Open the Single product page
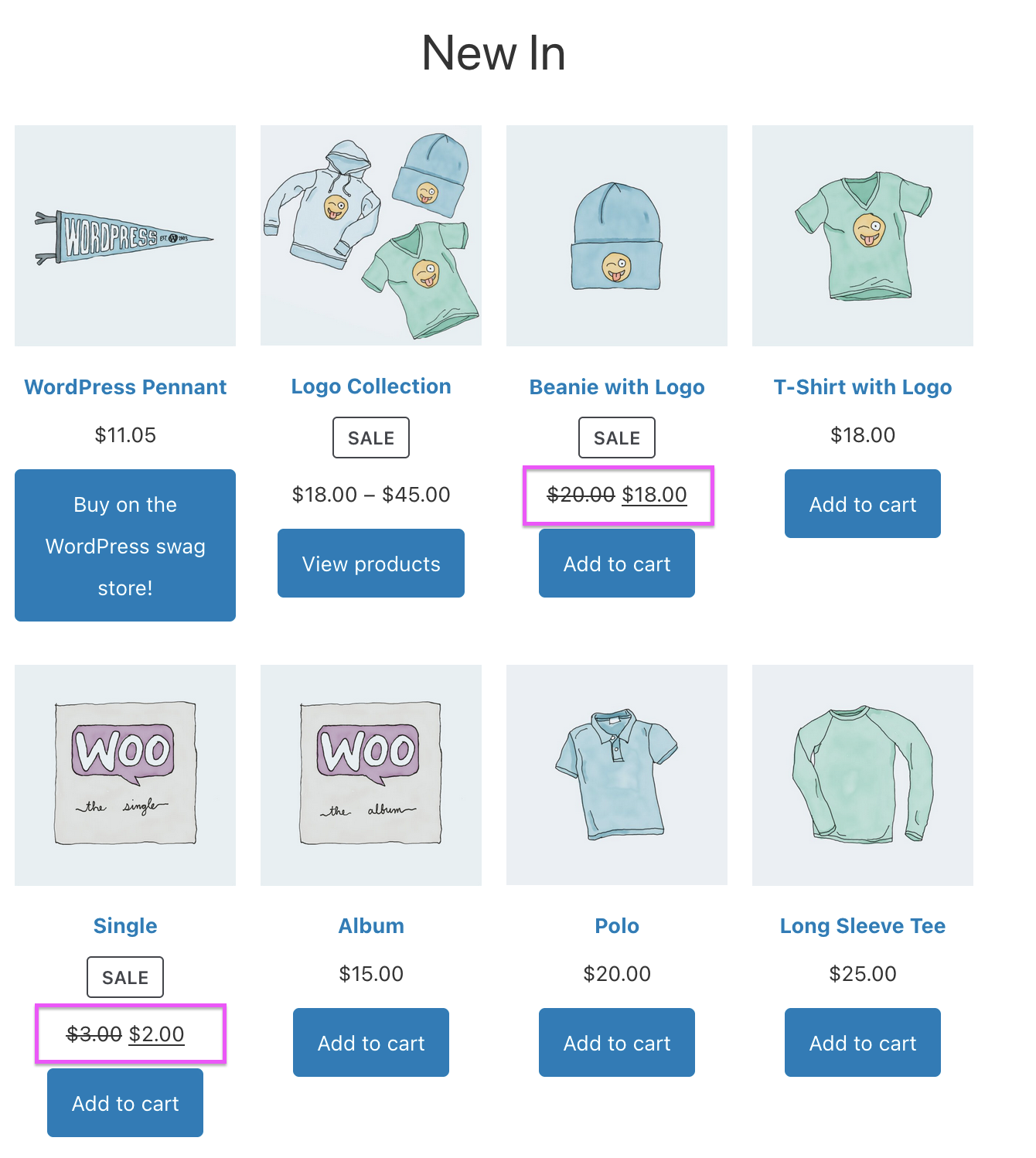The image size is (1036, 1158). (x=124, y=925)
